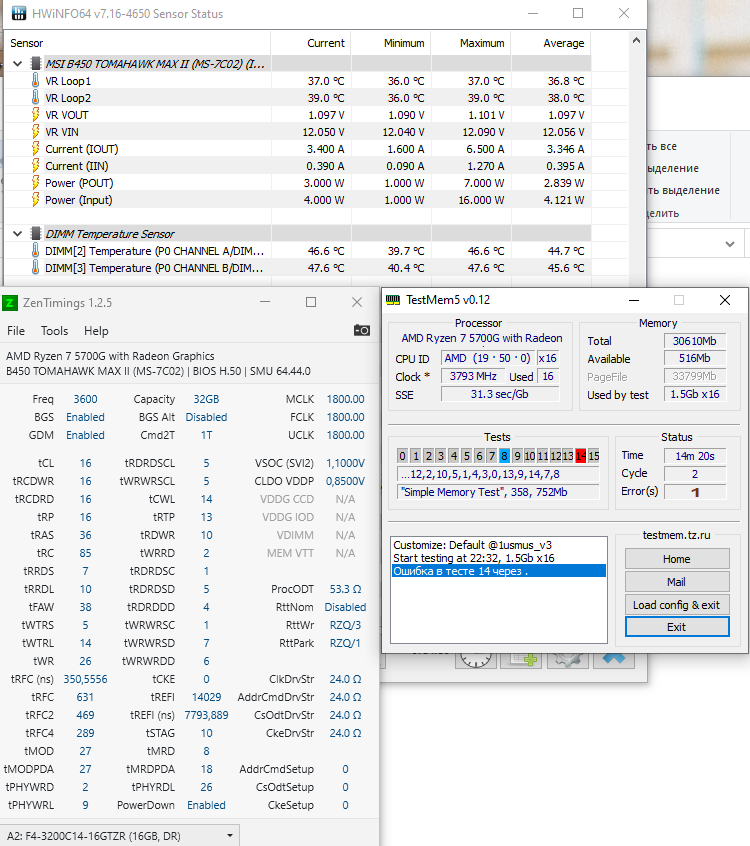Click the MSI B450 TOMAHAWK chip icon
750x846 pixels.
[x=36, y=64]
